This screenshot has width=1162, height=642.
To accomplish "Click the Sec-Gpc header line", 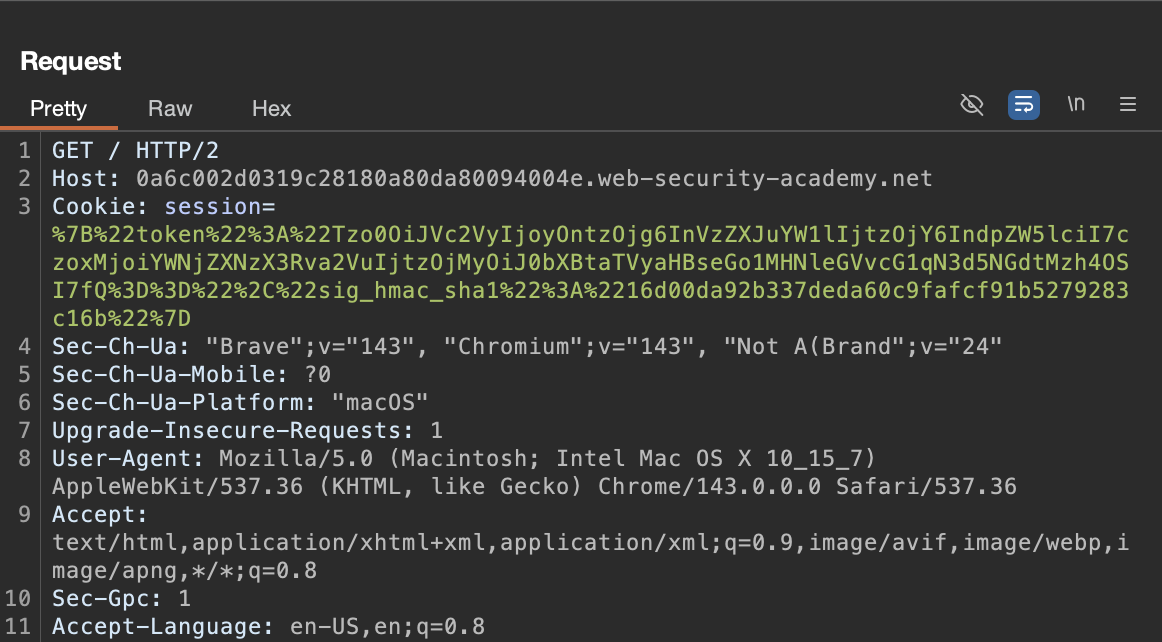I will 121,599.
